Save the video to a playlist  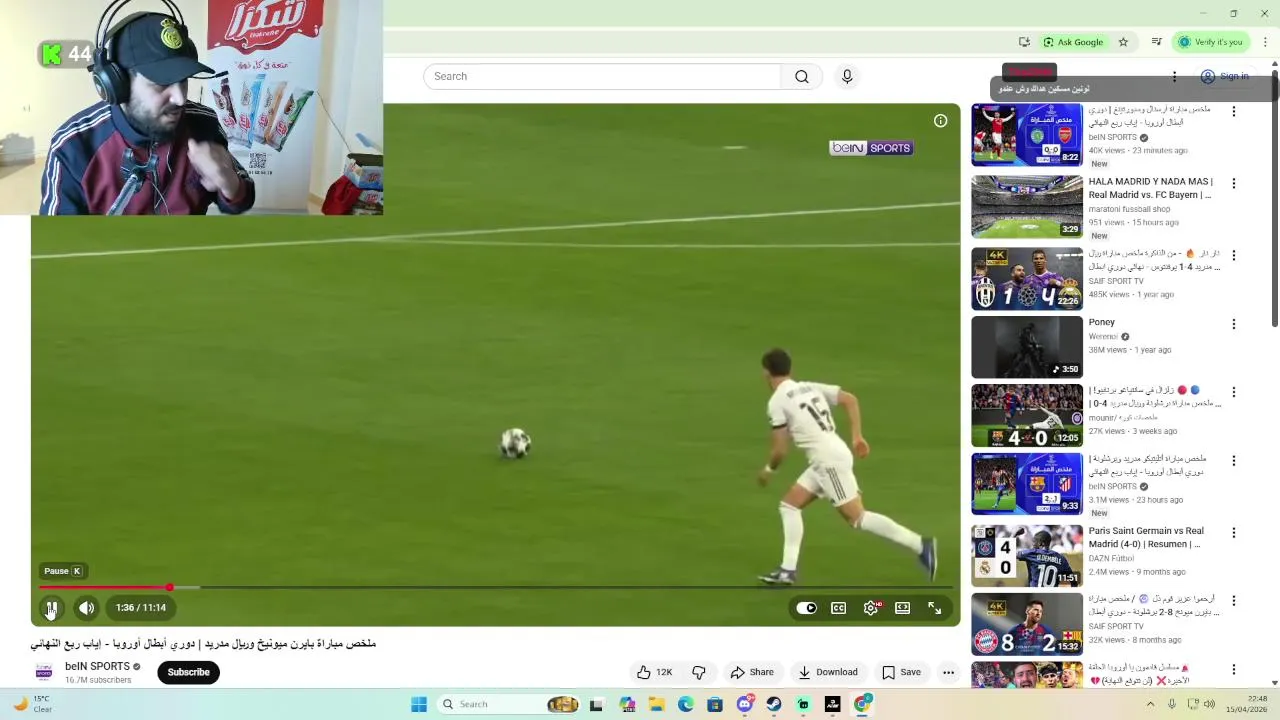click(901, 672)
